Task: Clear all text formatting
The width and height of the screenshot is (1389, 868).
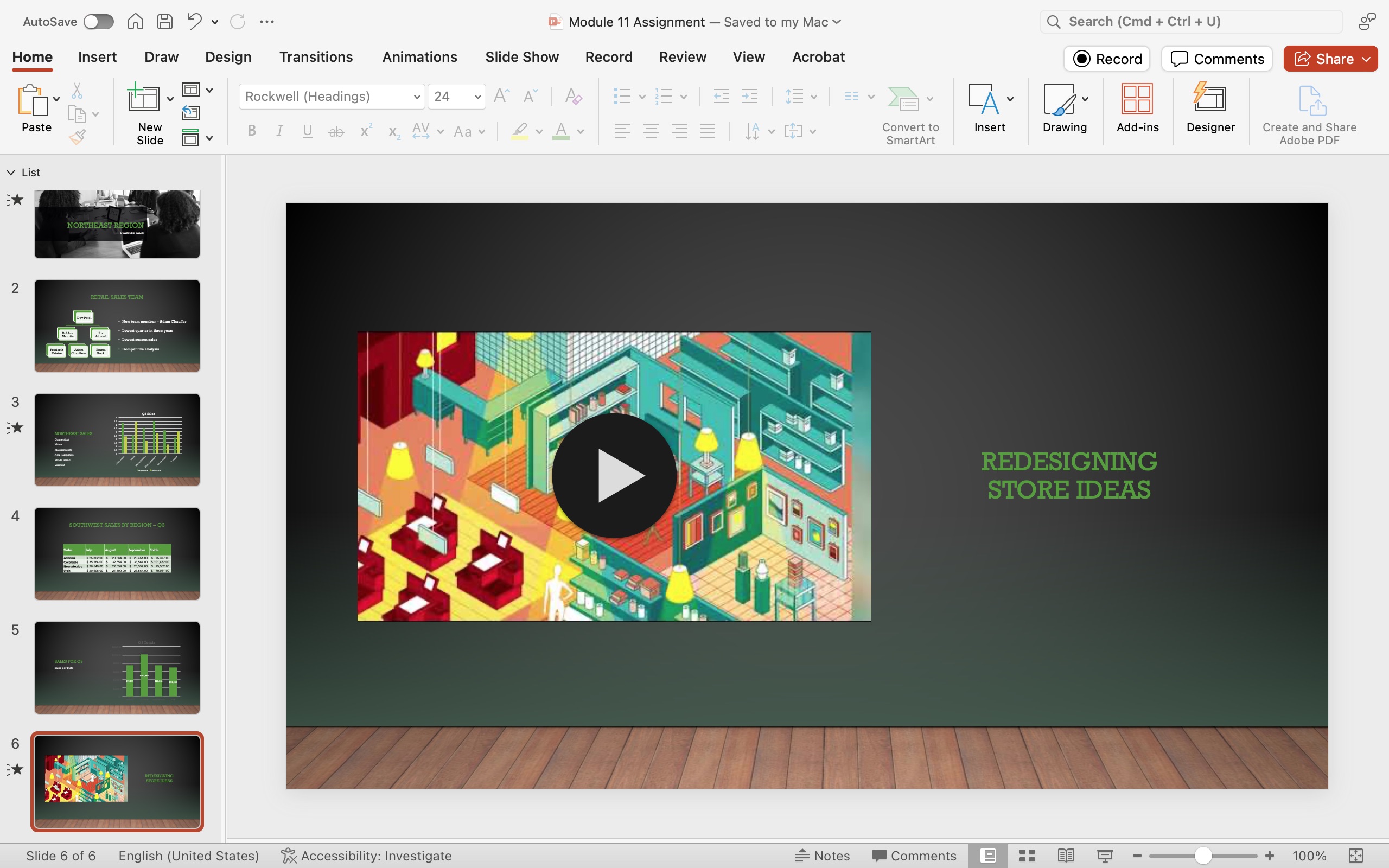Action: [x=574, y=96]
